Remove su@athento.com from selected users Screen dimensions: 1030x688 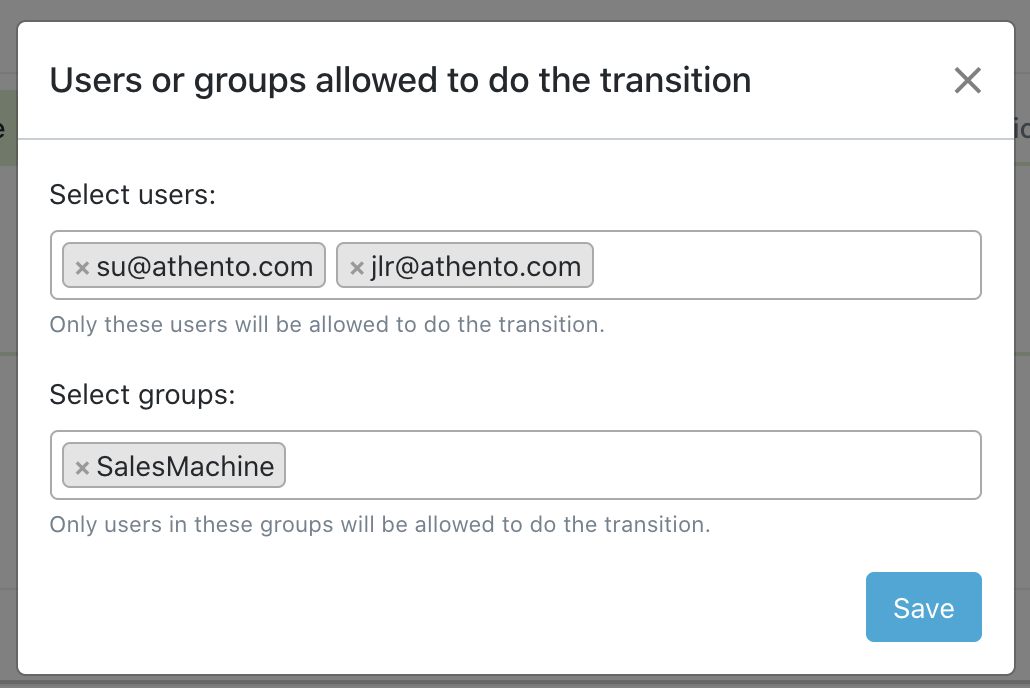[x=83, y=268]
